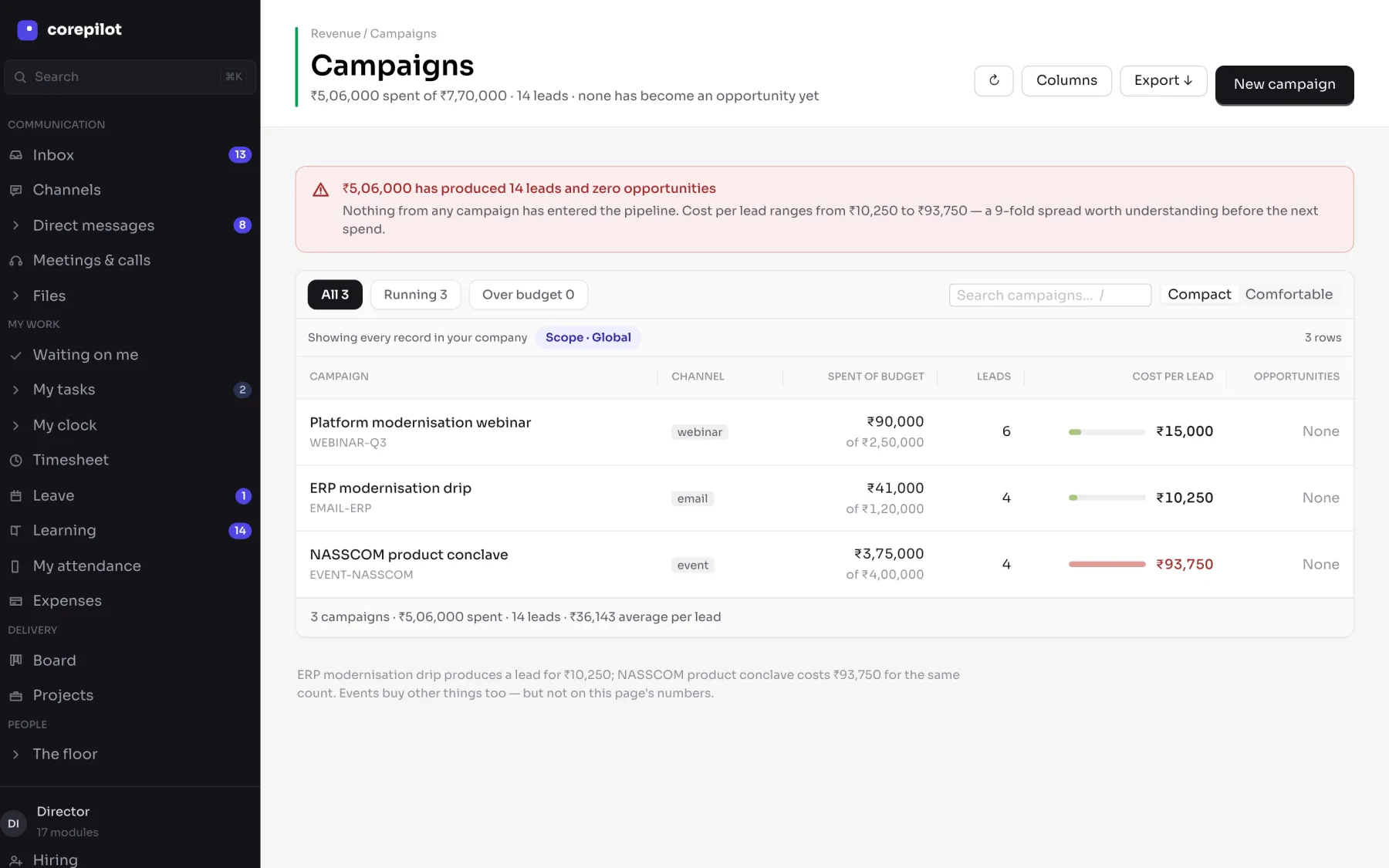Open Inbox via its tray icon
This screenshot has height=868, width=1389.
click(x=15, y=155)
